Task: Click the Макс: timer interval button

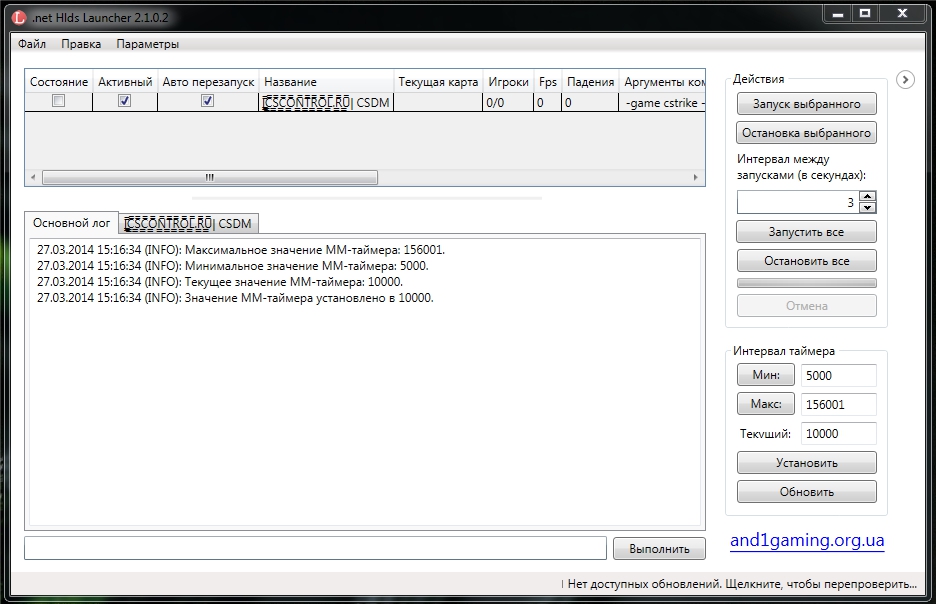Action: [765, 404]
